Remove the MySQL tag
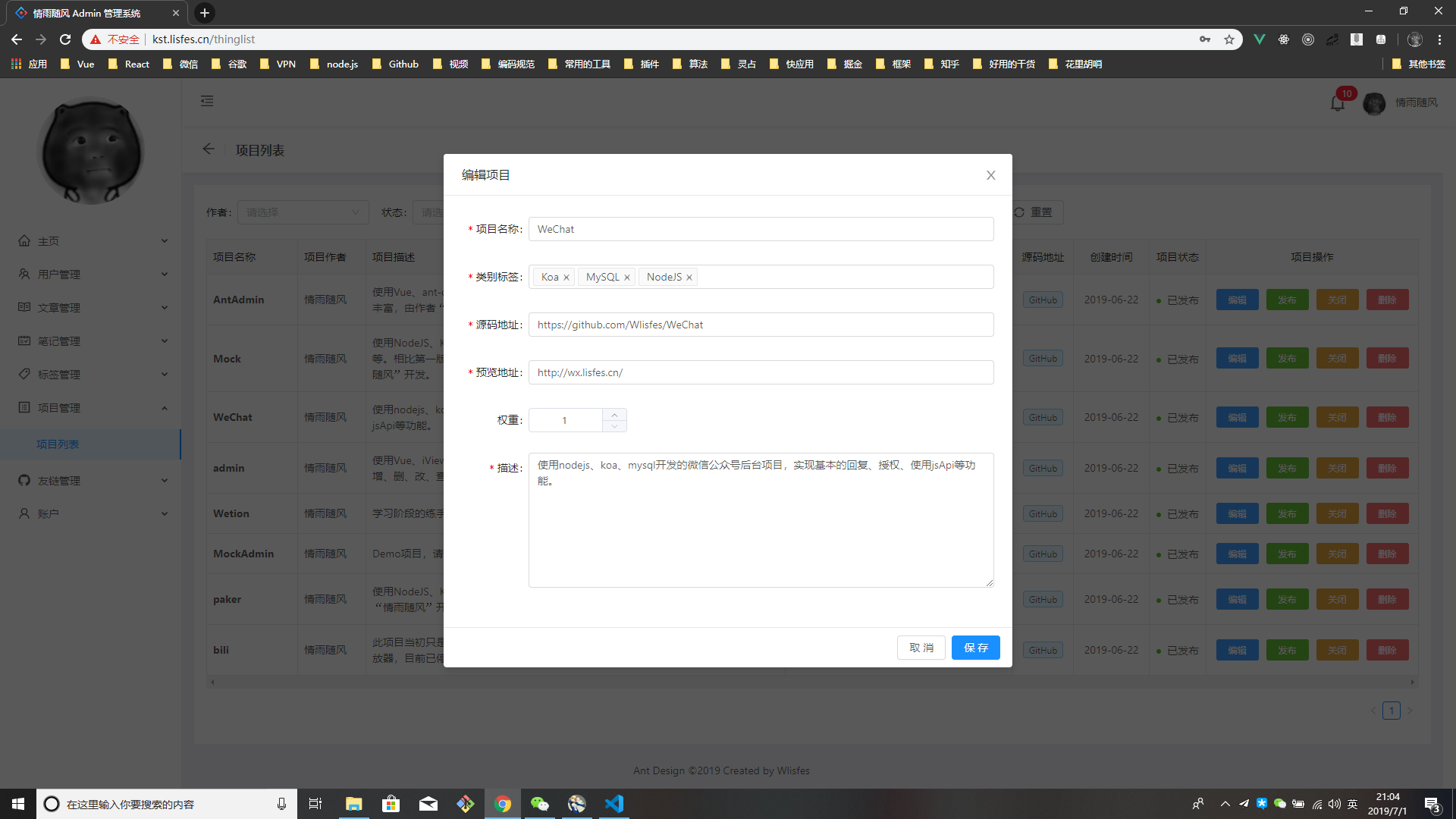The width and height of the screenshot is (1456, 819). [x=627, y=278]
